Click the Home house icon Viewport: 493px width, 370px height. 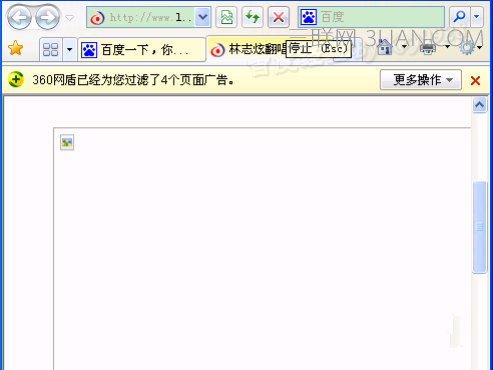coord(385,47)
